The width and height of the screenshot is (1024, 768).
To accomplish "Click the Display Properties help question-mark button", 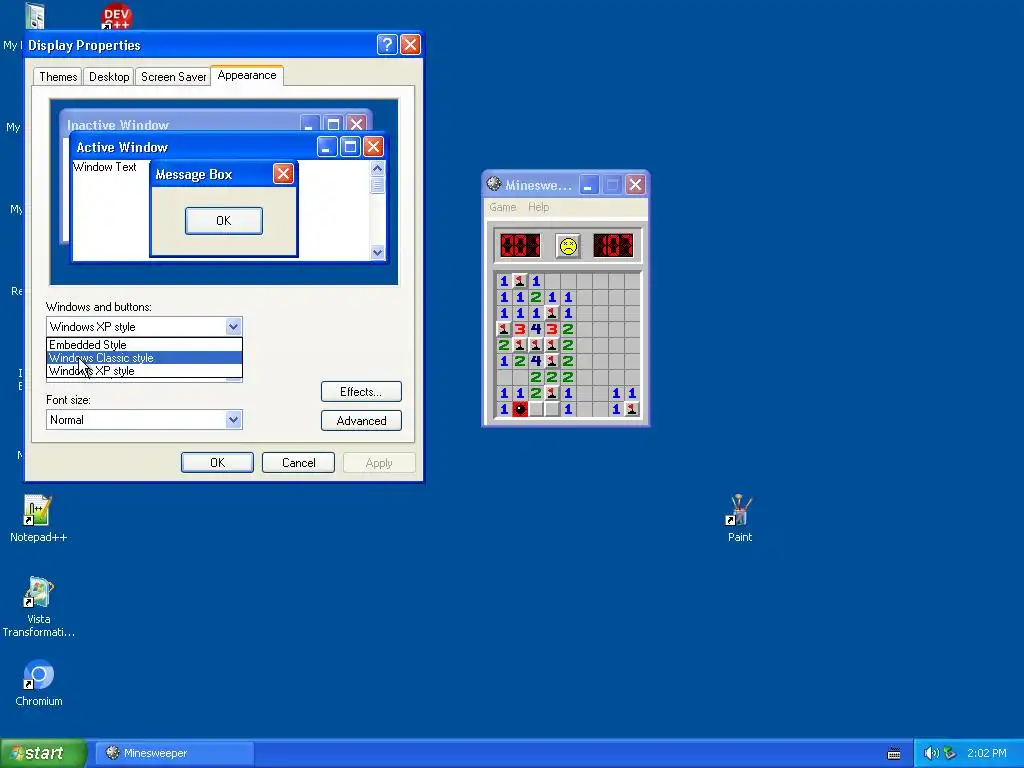I will click(x=387, y=44).
